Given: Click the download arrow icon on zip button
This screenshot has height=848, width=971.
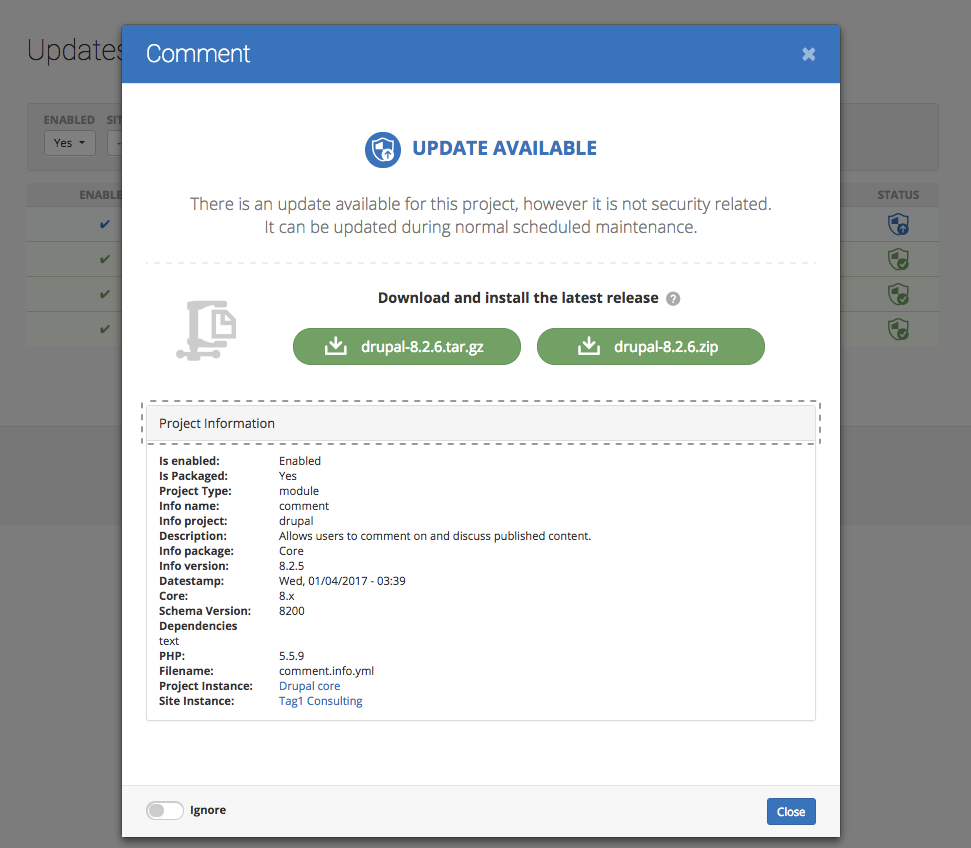Looking at the screenshot, I should (x=589, y=346).
